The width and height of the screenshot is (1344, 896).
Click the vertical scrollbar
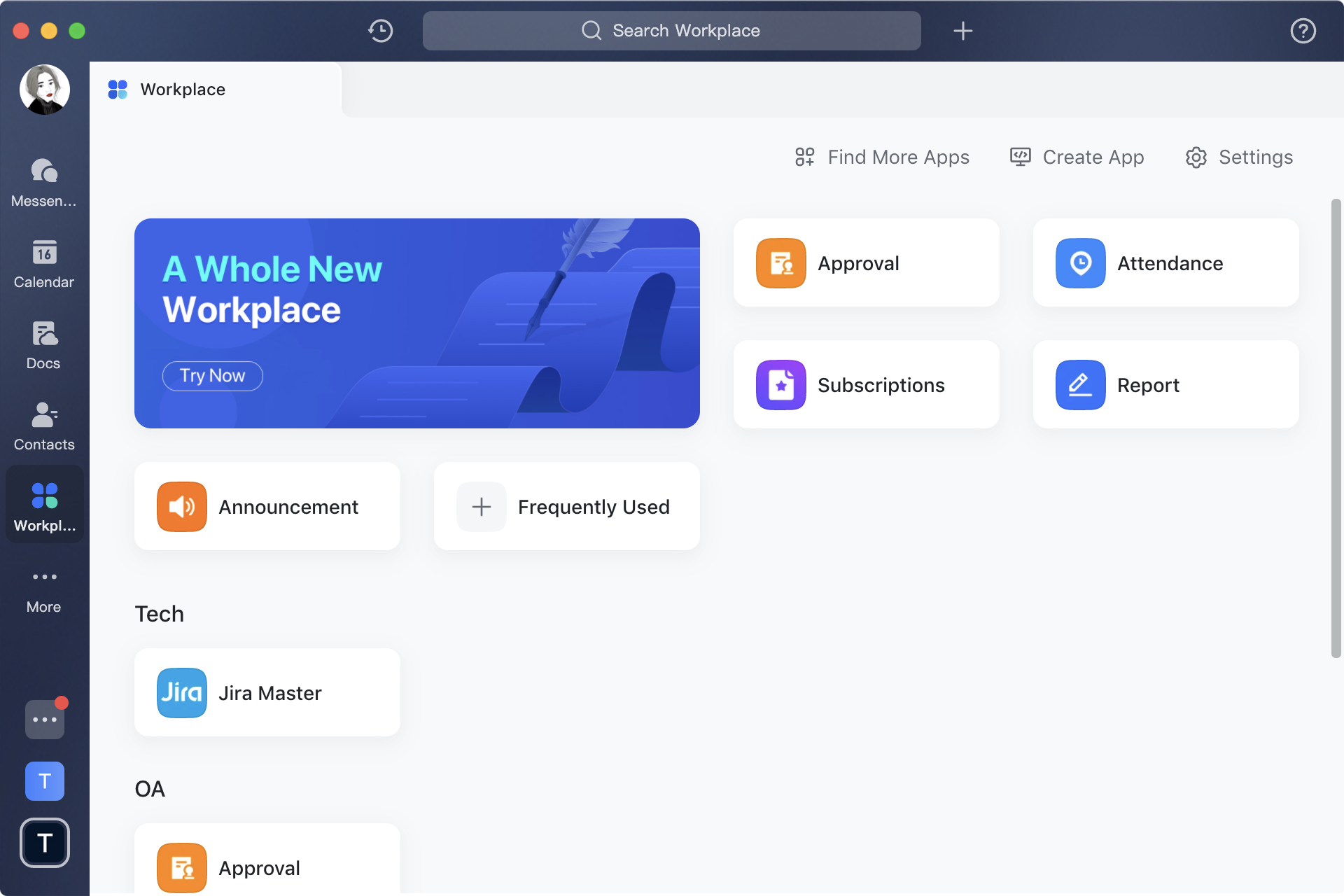coord(1336,428)
